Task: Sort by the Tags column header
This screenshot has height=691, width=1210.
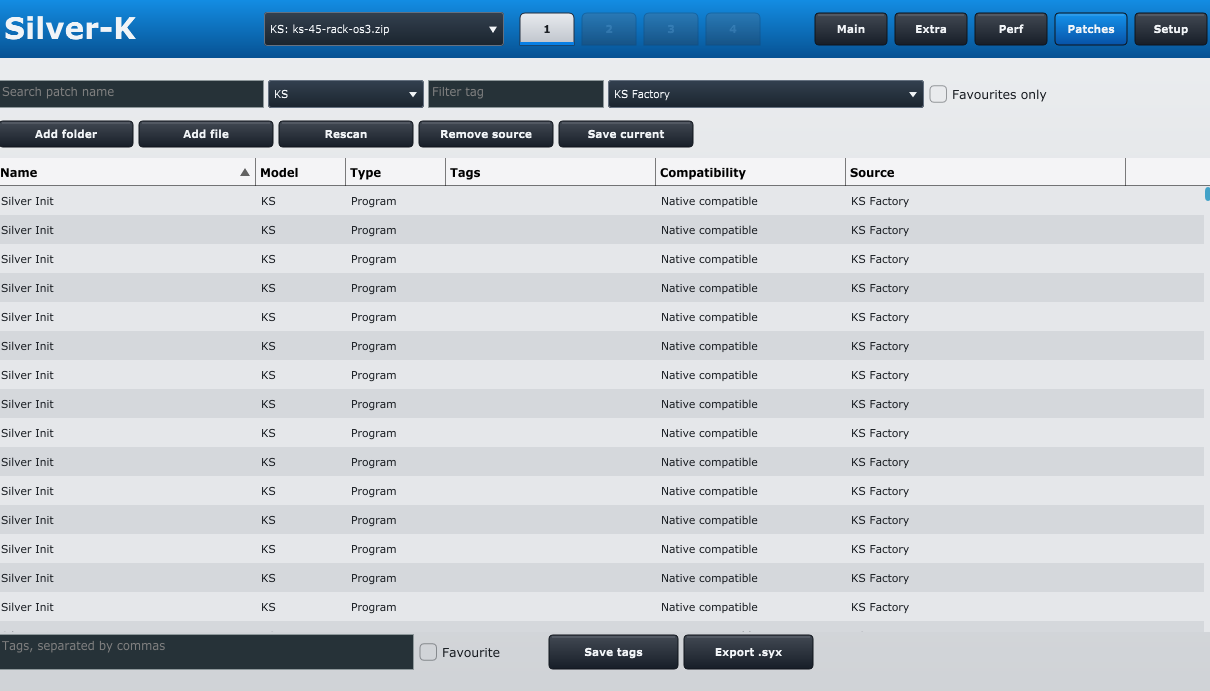Action: (x=550, y=172)
